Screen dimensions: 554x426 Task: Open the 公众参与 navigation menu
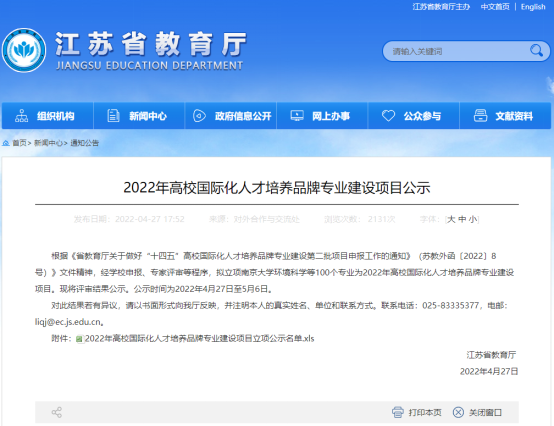coord(414,116)
